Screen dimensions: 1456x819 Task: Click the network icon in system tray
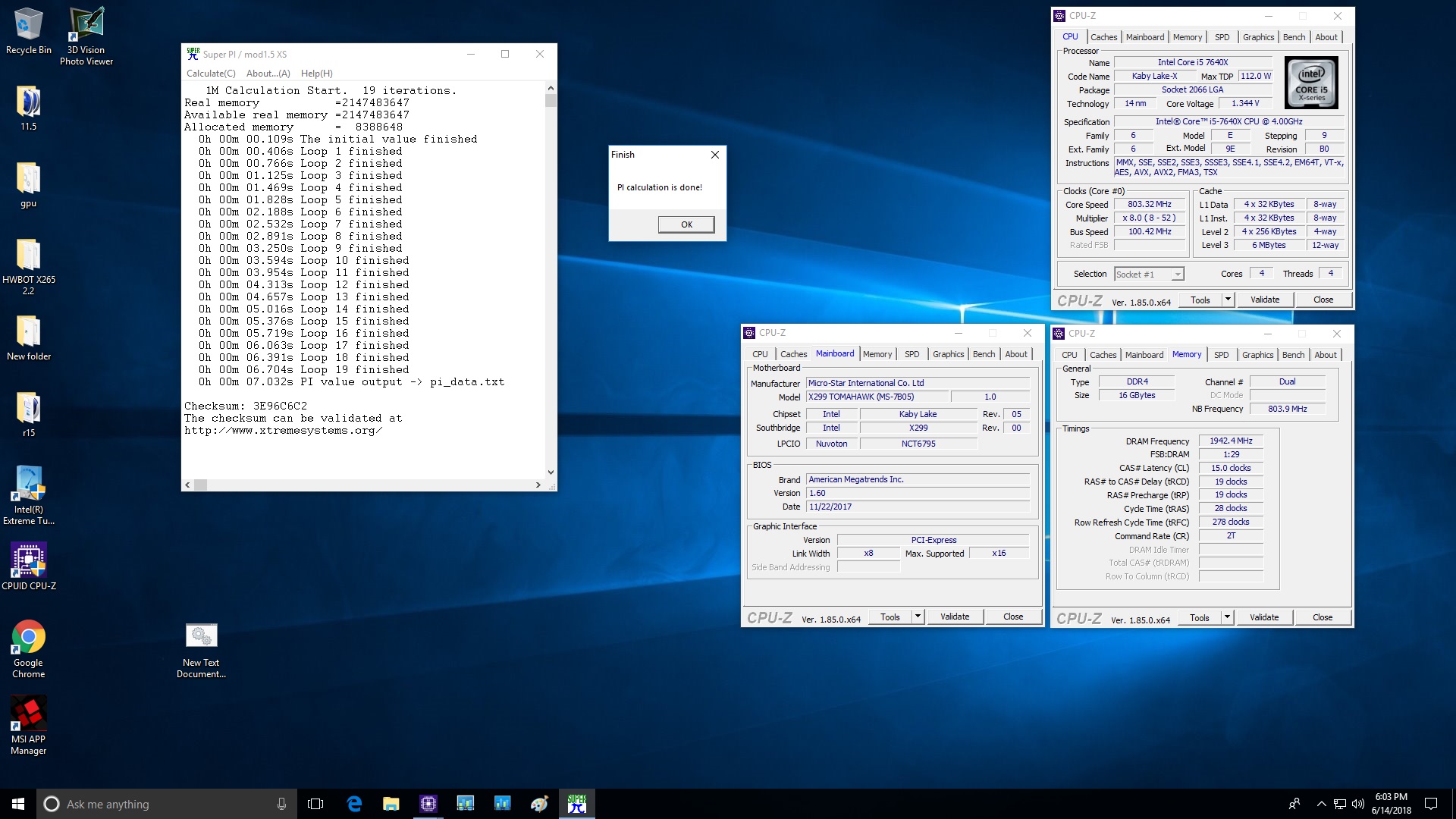click(x=1340, y=804)
